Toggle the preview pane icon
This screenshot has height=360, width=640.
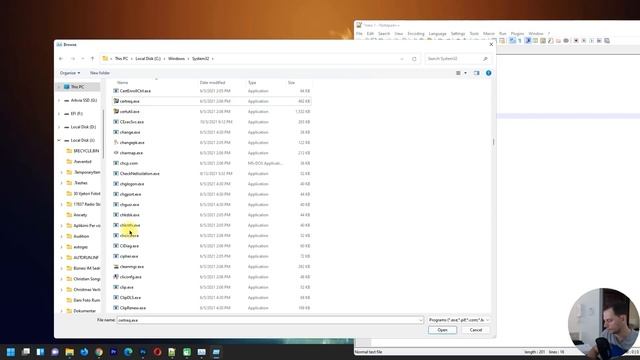click(476, 73)
